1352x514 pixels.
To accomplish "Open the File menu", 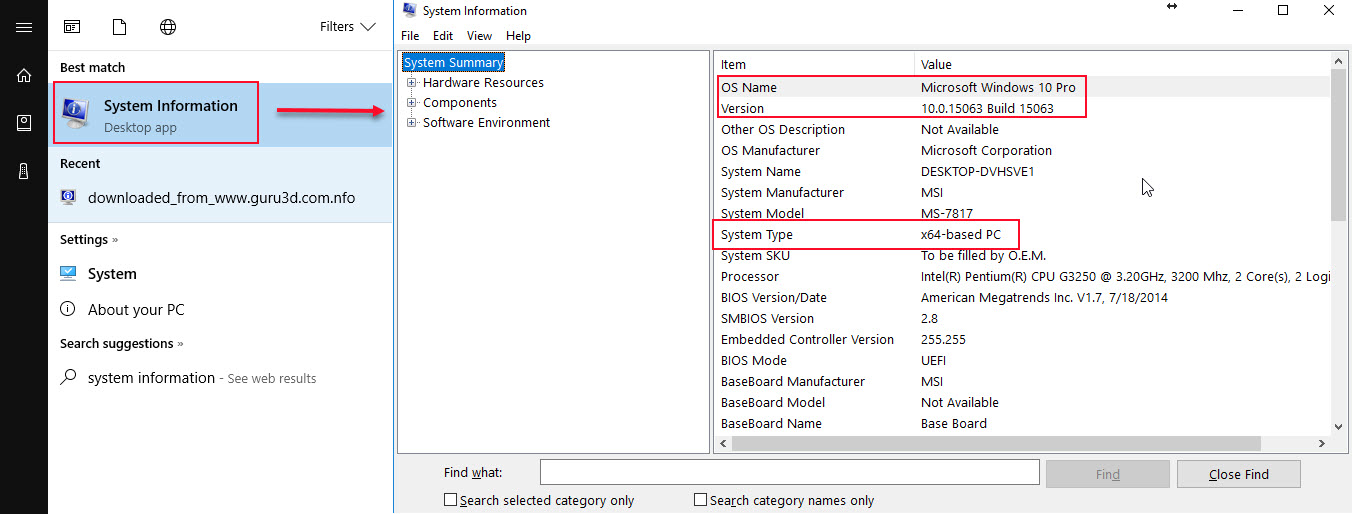I will 410,36.
